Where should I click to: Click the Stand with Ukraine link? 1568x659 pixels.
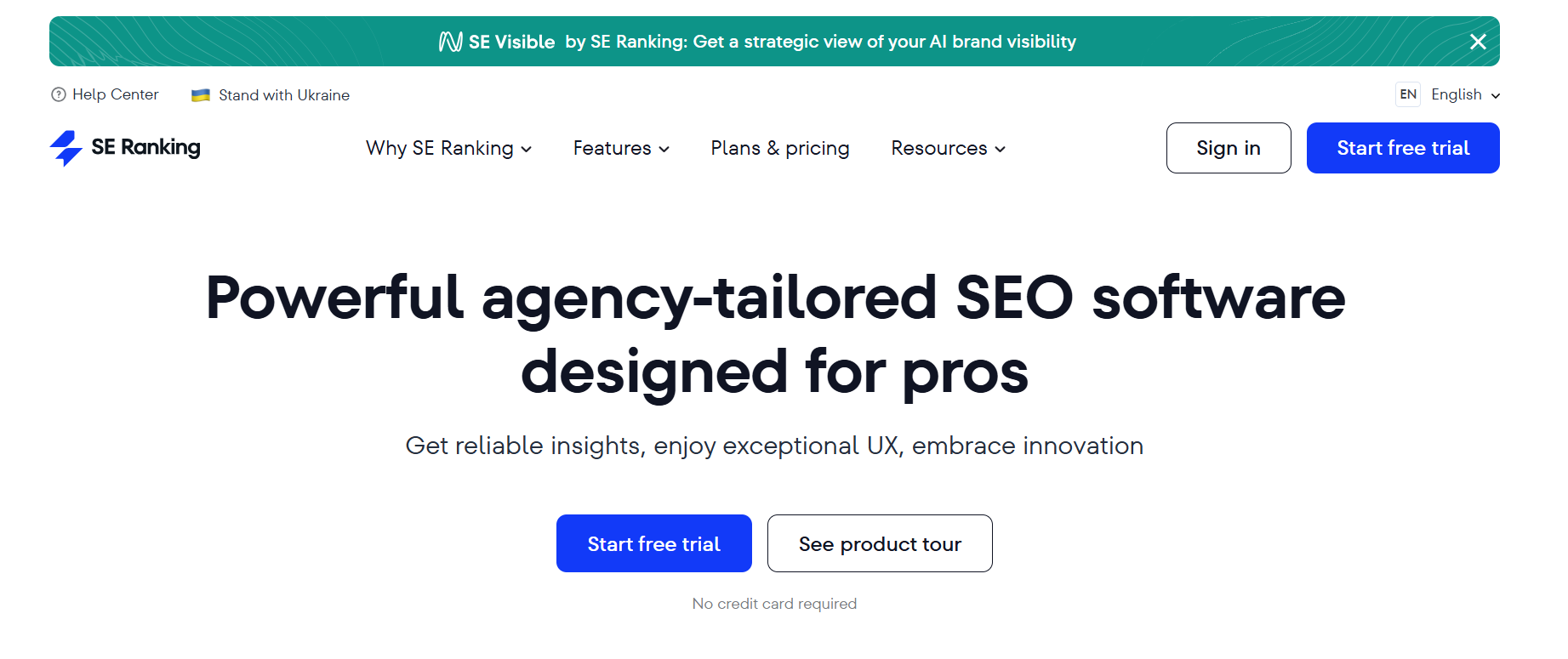pos(284,94)
